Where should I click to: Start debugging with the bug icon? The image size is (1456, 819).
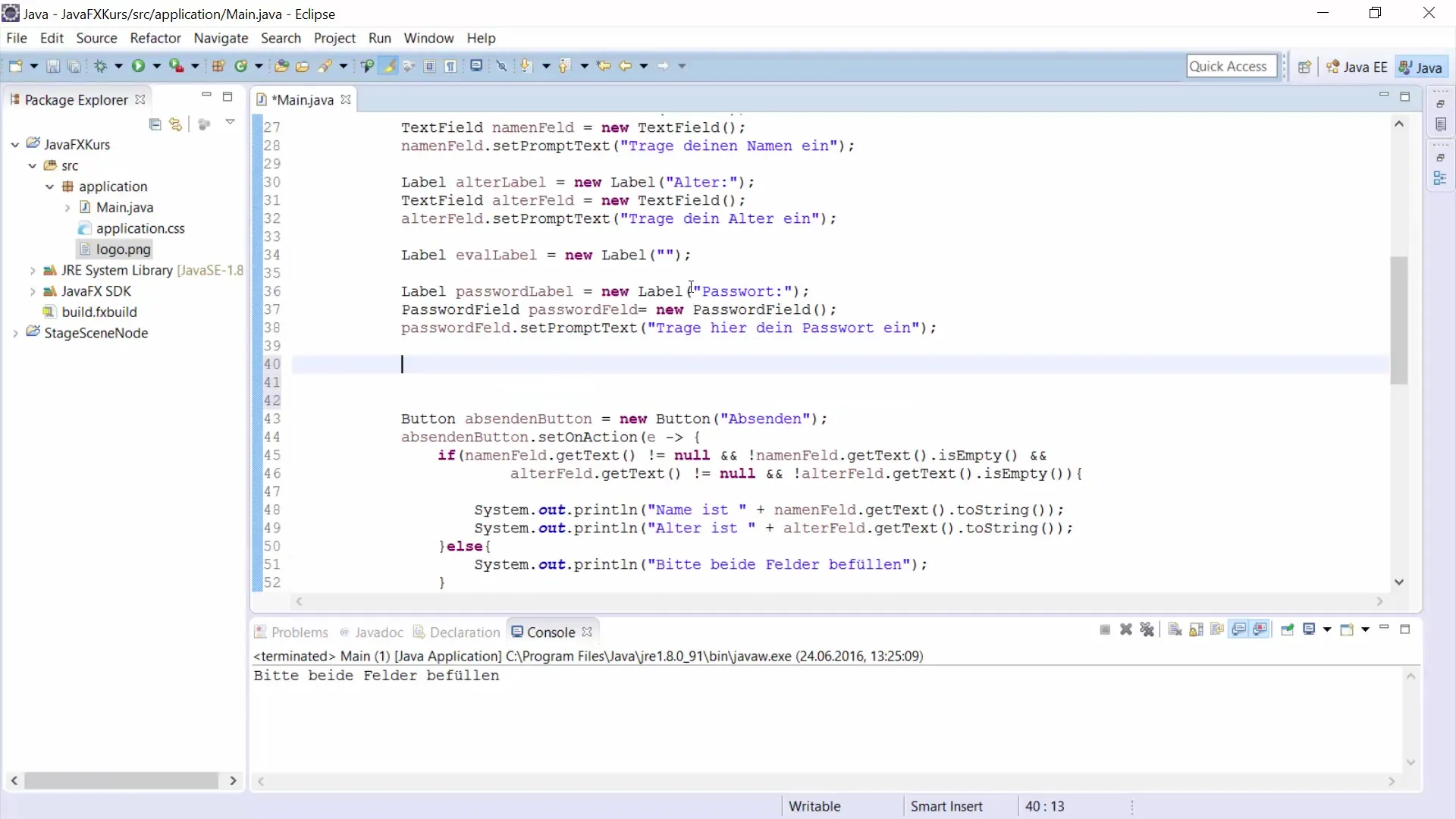[100, 66]
